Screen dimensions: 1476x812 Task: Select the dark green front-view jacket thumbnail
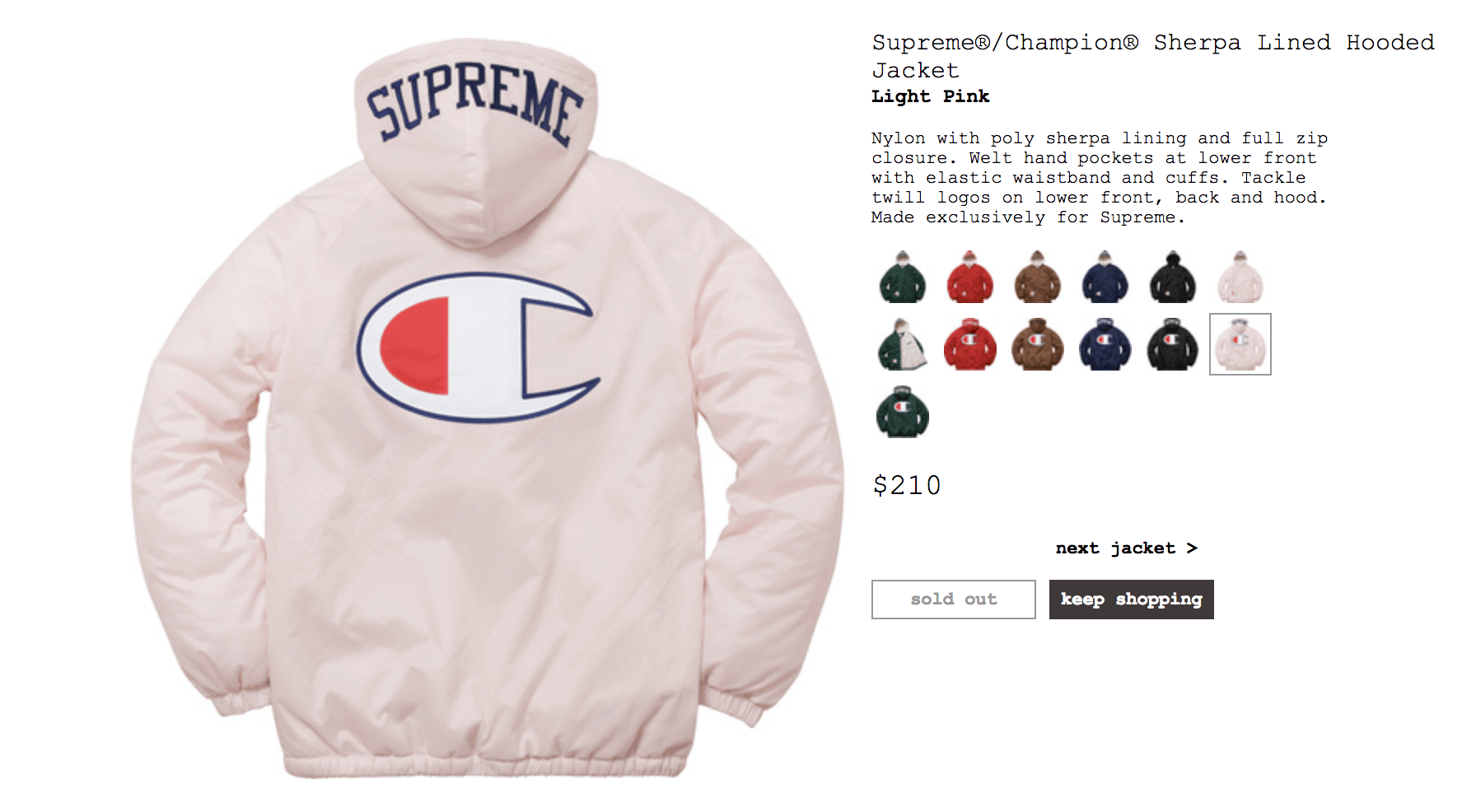point(903,277)
